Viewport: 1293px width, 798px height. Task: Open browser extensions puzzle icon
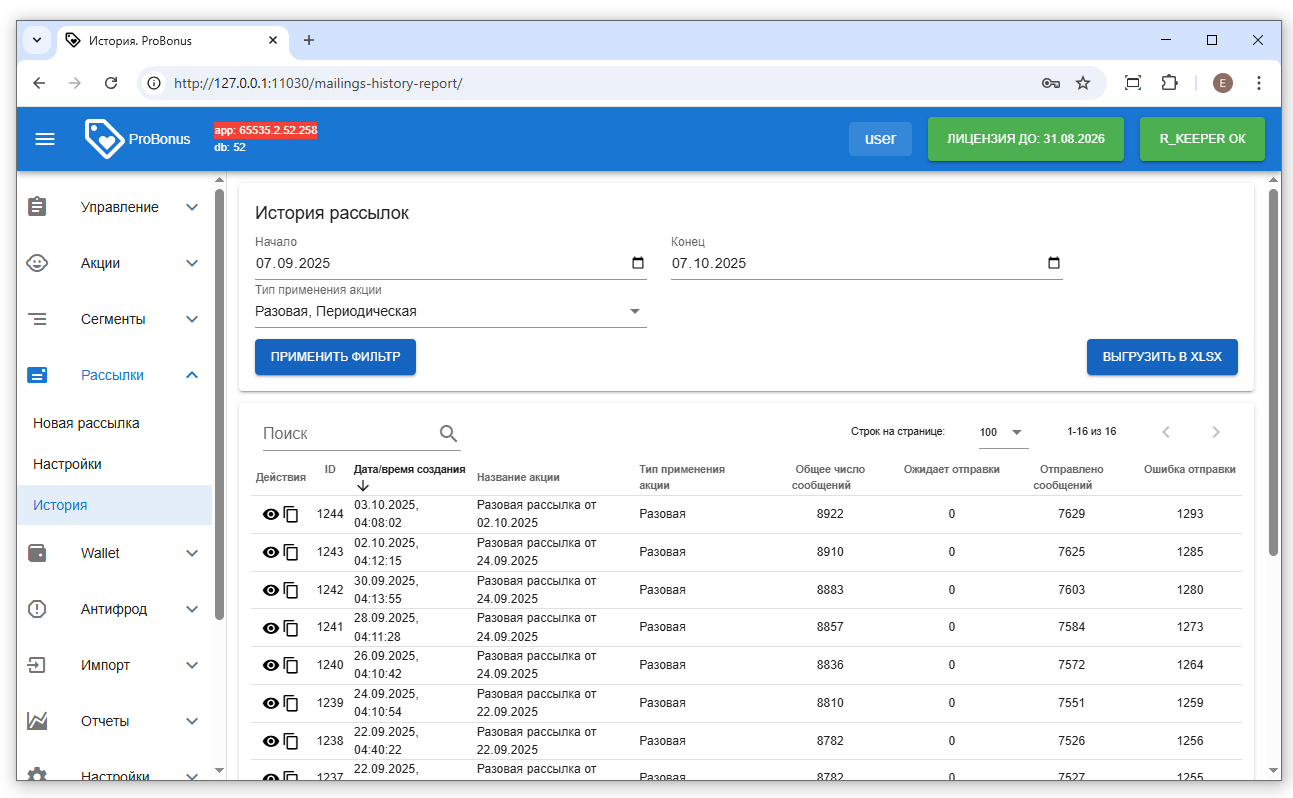1169,83
